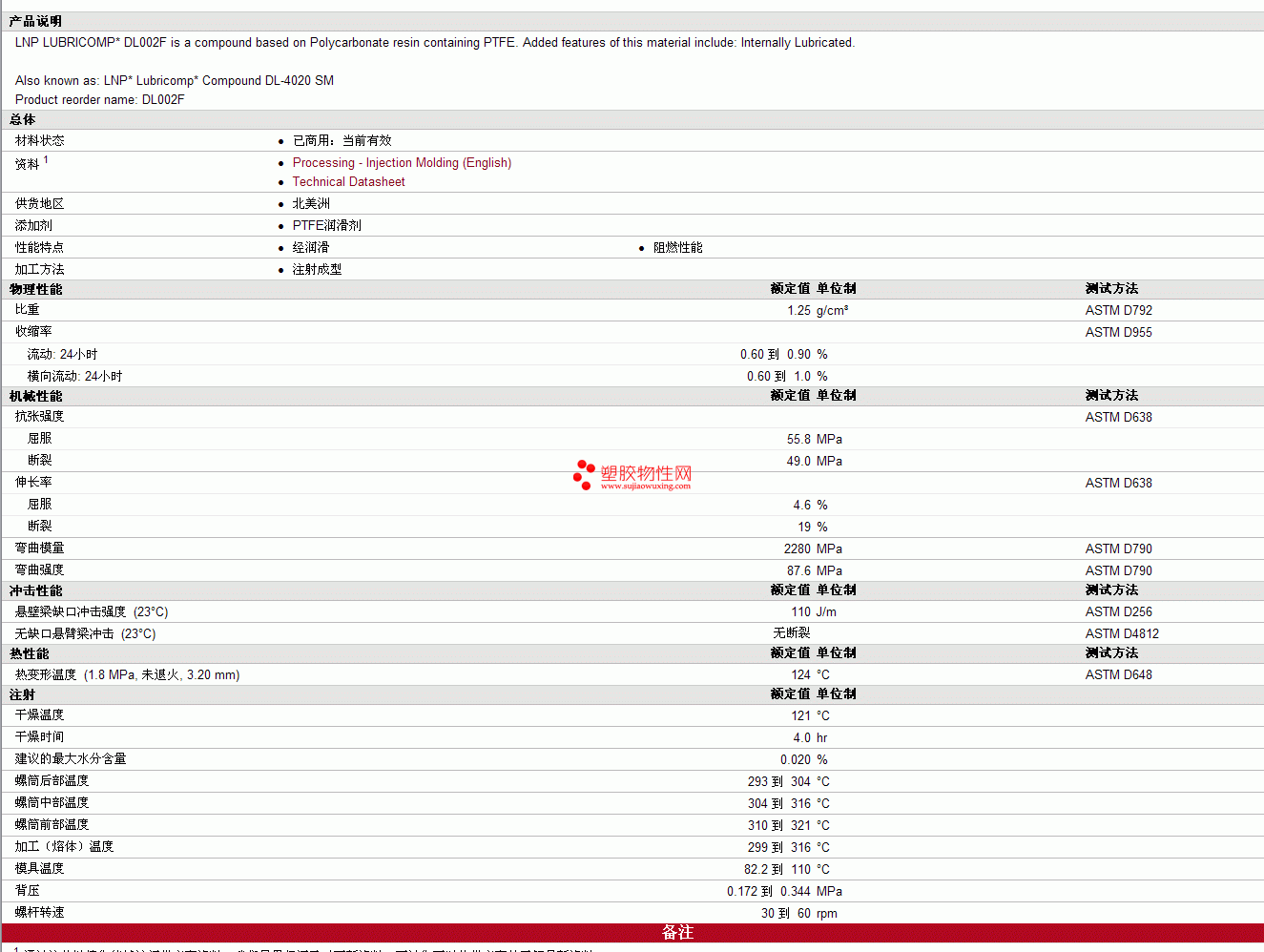This screenshot has width=1264, height=952.
Task: Click the 伸长率 row label
Action: coord(33,483)
